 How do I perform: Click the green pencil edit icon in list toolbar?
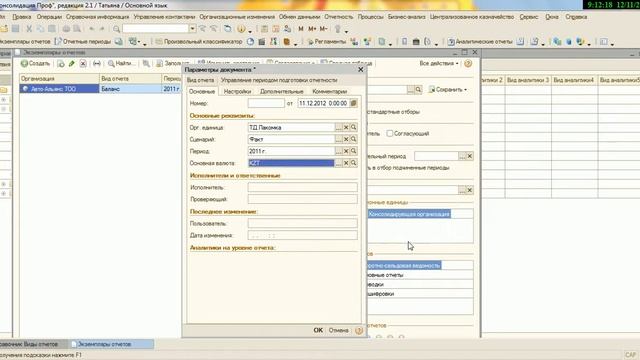tap(72, 64)
